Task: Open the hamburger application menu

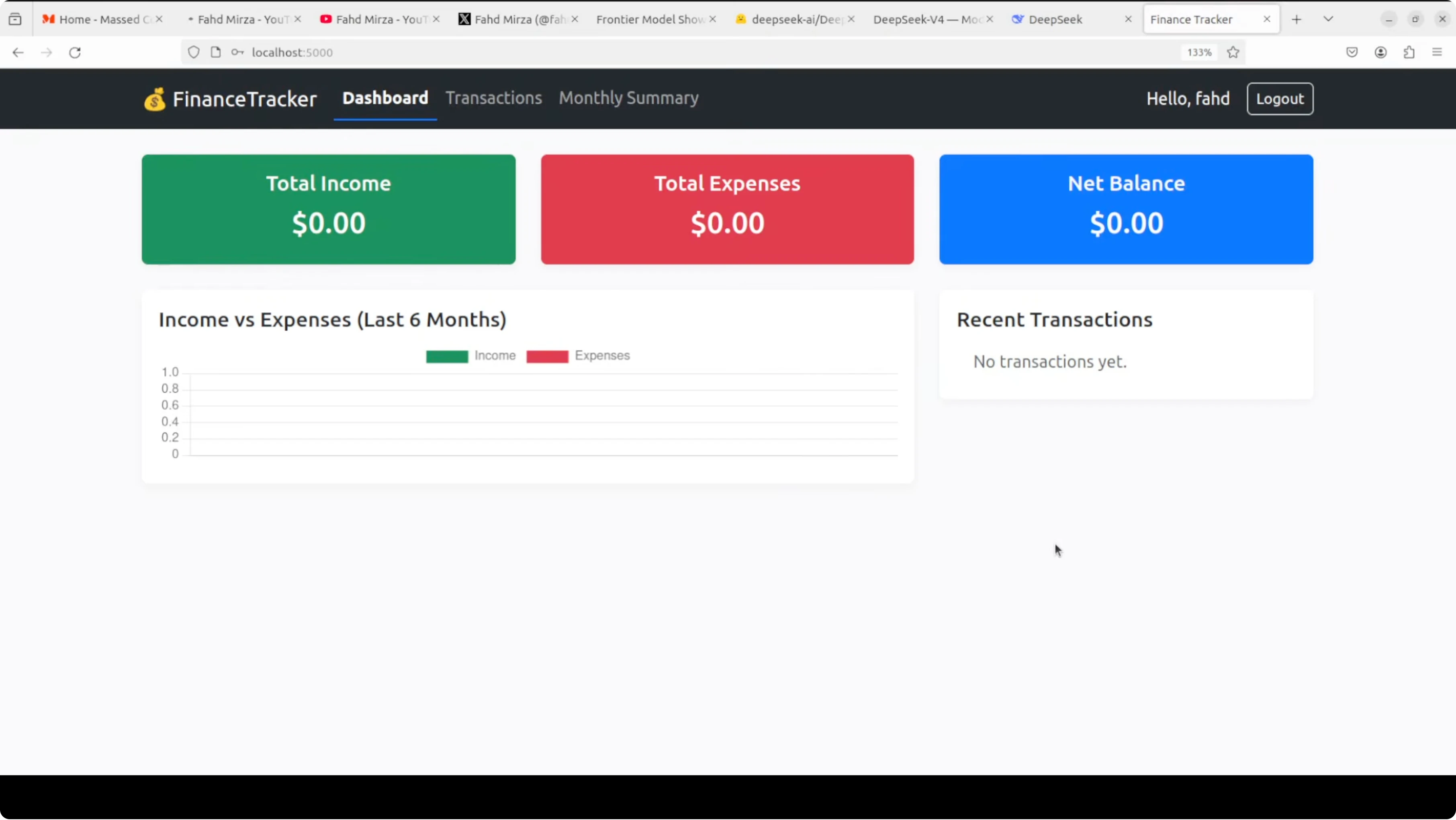Action: point(1437,53)
